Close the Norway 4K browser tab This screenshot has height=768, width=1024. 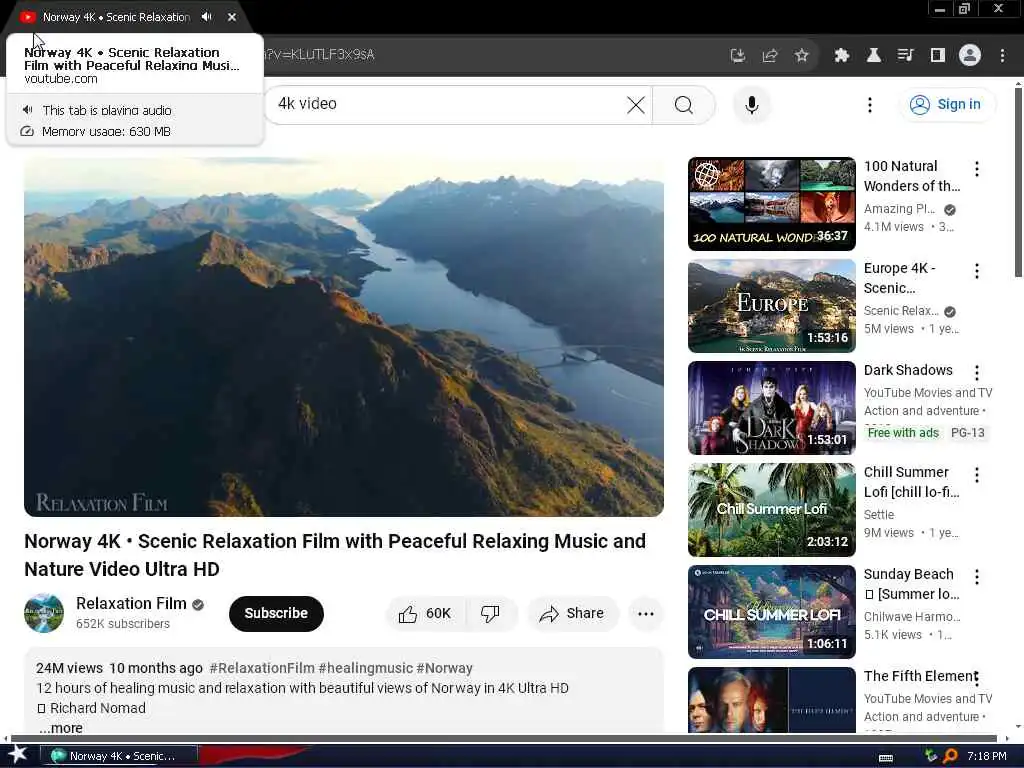(232, 17)
